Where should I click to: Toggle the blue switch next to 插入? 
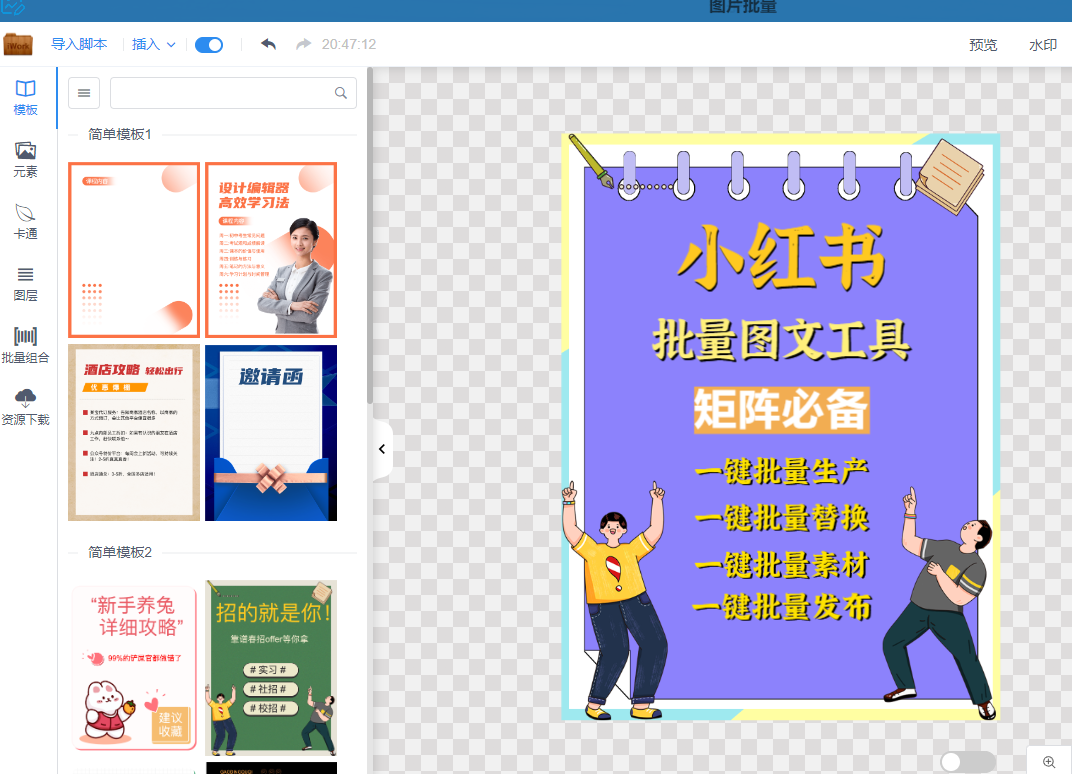point(209,44)
